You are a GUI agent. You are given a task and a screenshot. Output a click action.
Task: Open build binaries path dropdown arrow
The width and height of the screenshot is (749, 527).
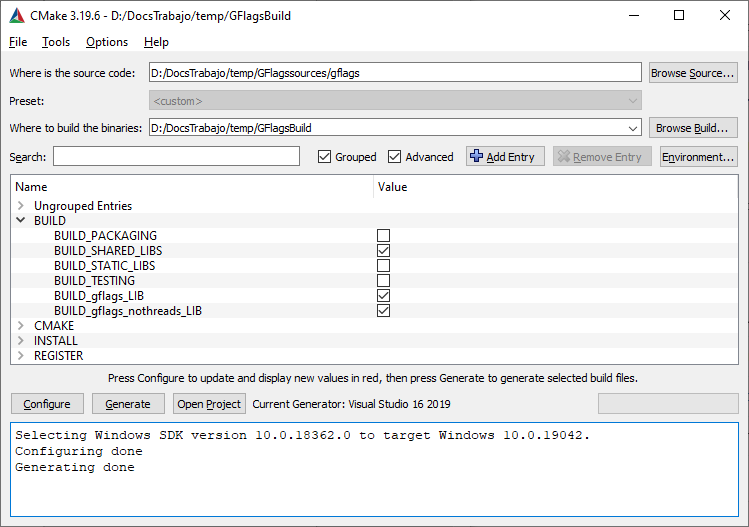[x=632, y=128]
